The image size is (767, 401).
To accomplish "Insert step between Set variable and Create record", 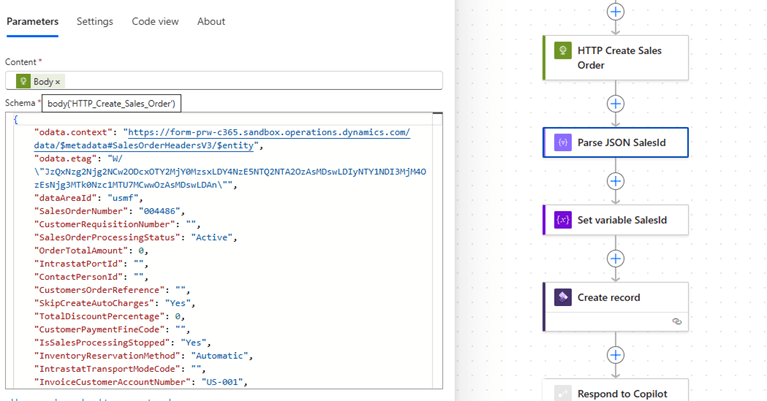I will (x=616, y=258).
